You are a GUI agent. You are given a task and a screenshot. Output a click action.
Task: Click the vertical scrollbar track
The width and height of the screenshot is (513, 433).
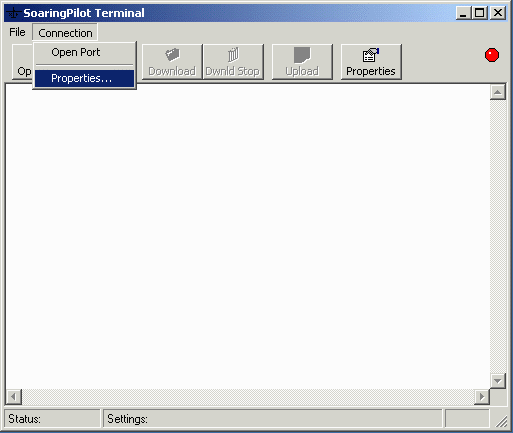[498, 236]
